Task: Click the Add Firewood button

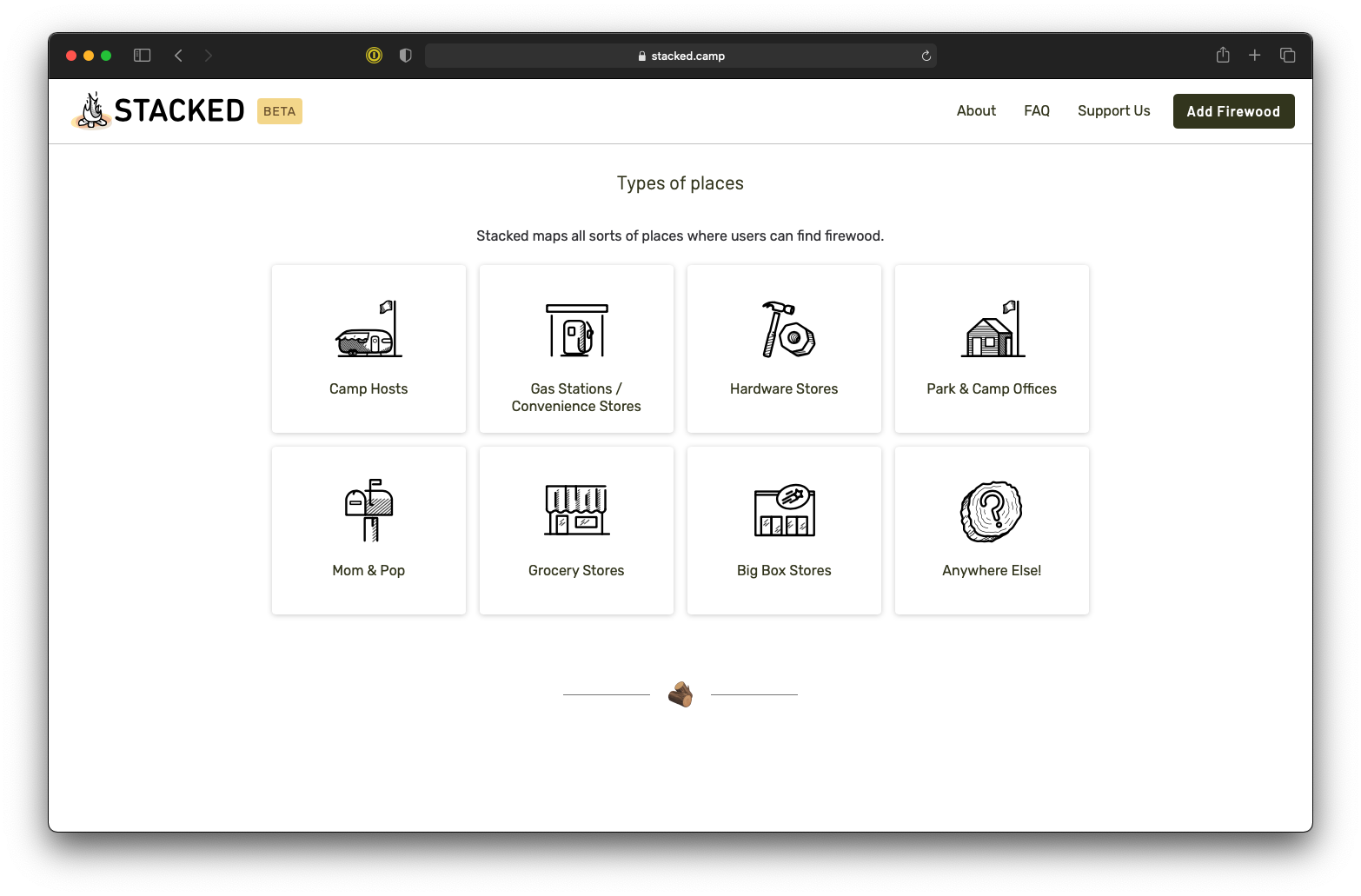Action: pos(1233,110)
